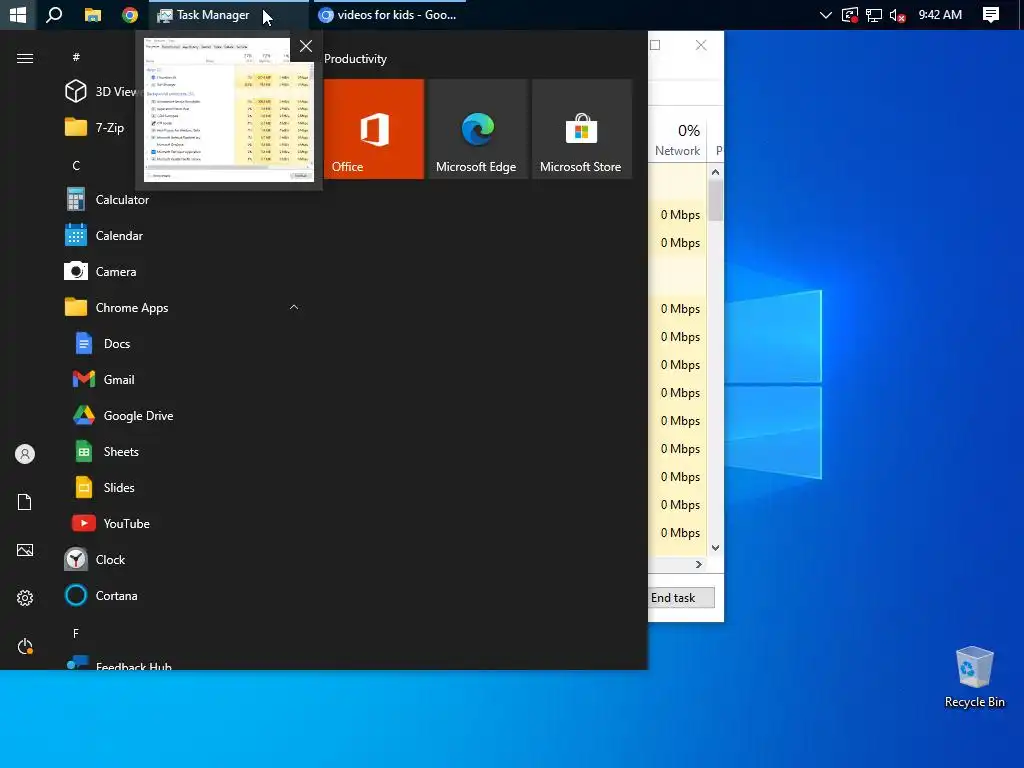Launch File Explorer from the taskbar
Screen dimensions: 1024x768
tap(93, 14)
